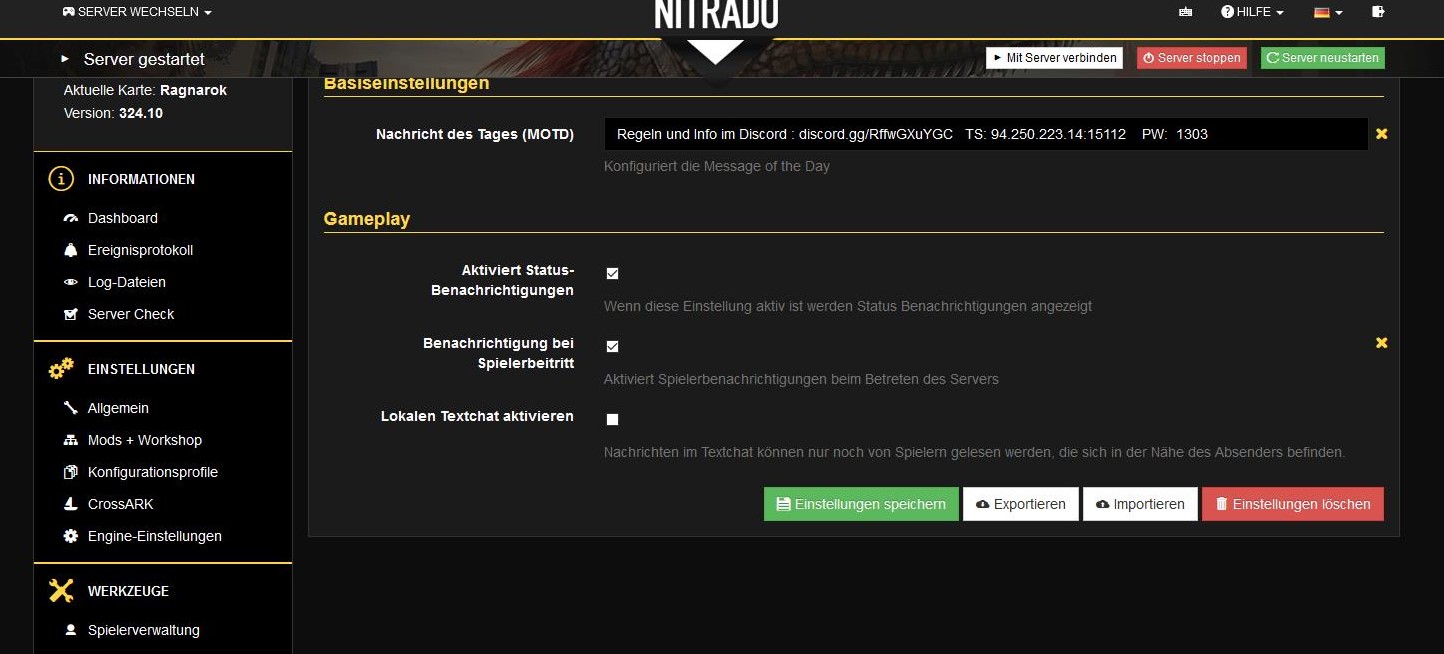Click Einstellungen speichern button
Screen dimensions: 1444x654
[x=861, y=504]
